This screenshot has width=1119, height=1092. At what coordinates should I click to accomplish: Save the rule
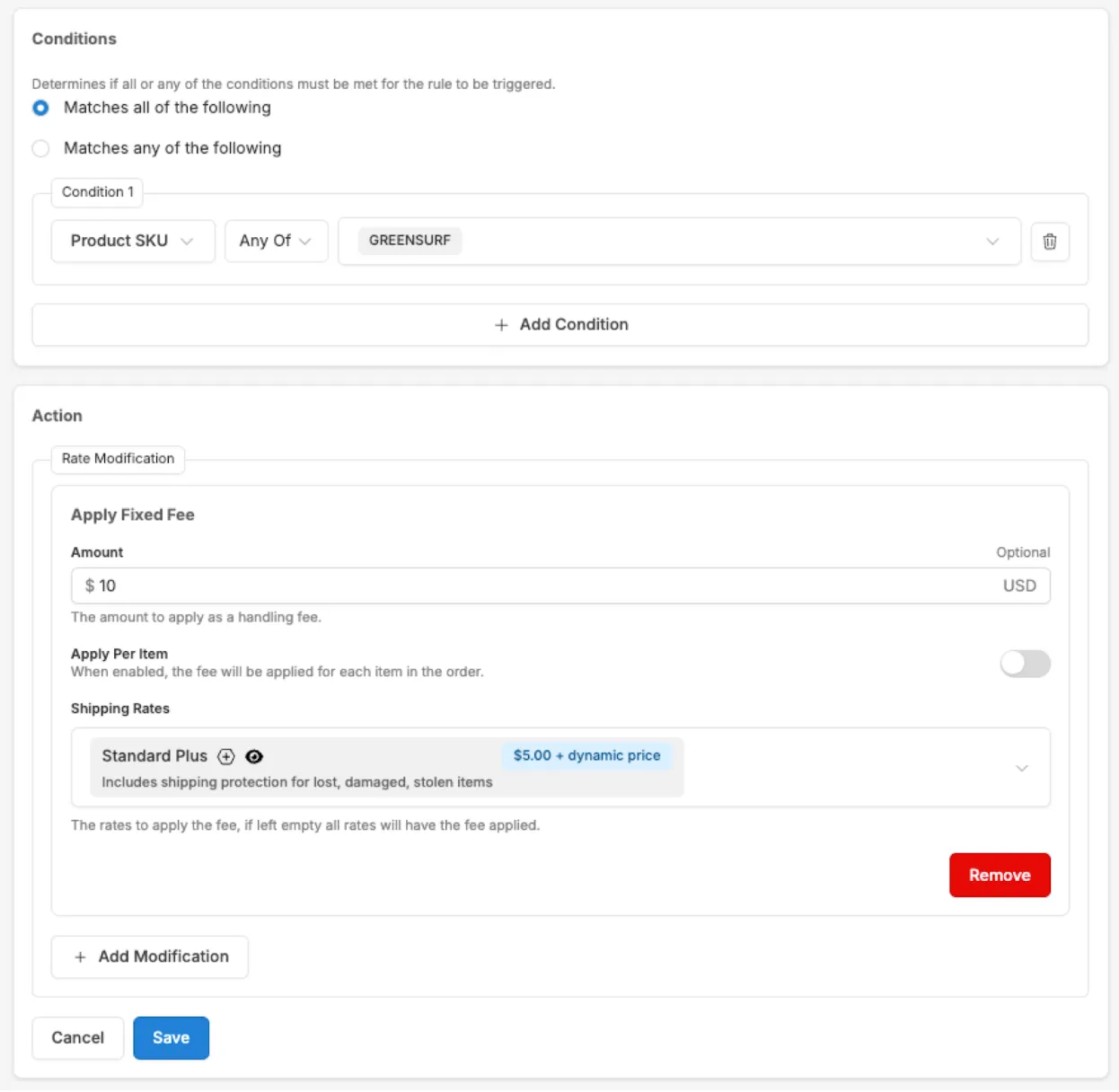tap(171, 1038)
